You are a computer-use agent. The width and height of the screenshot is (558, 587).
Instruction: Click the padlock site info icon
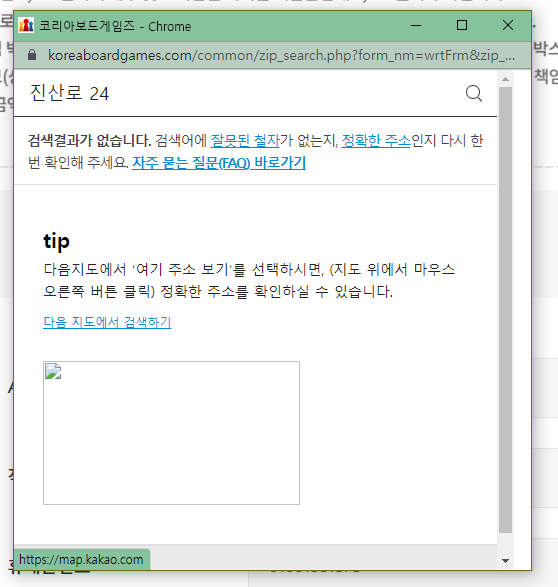pyautogui.click(x=32, y=55)
